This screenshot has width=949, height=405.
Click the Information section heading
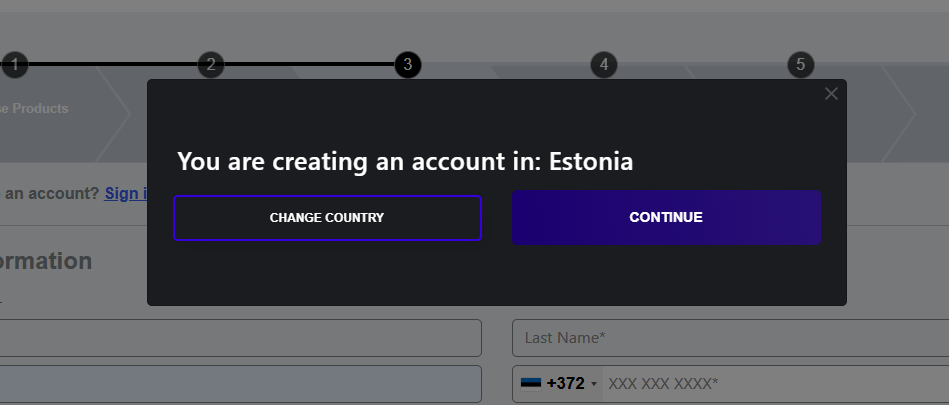(x=46, y=262)
